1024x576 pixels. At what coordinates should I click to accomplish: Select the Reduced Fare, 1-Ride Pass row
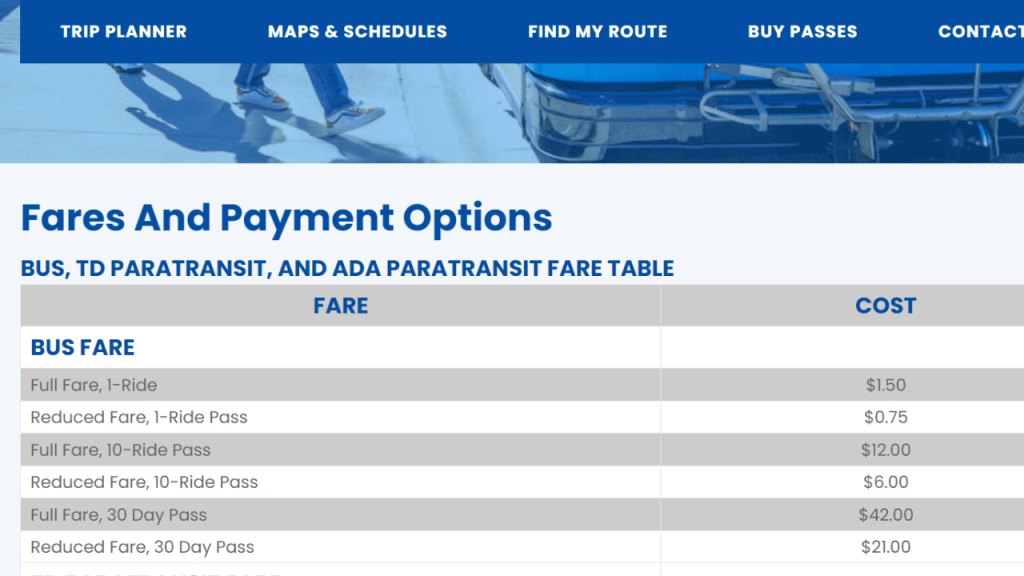pos(127,417)
